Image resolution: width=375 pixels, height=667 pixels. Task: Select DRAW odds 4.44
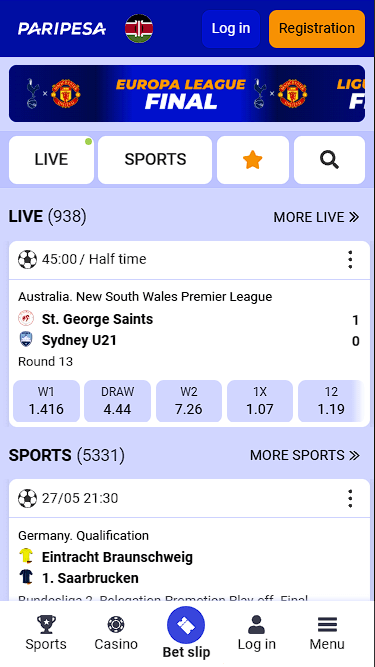pos(117,401)
